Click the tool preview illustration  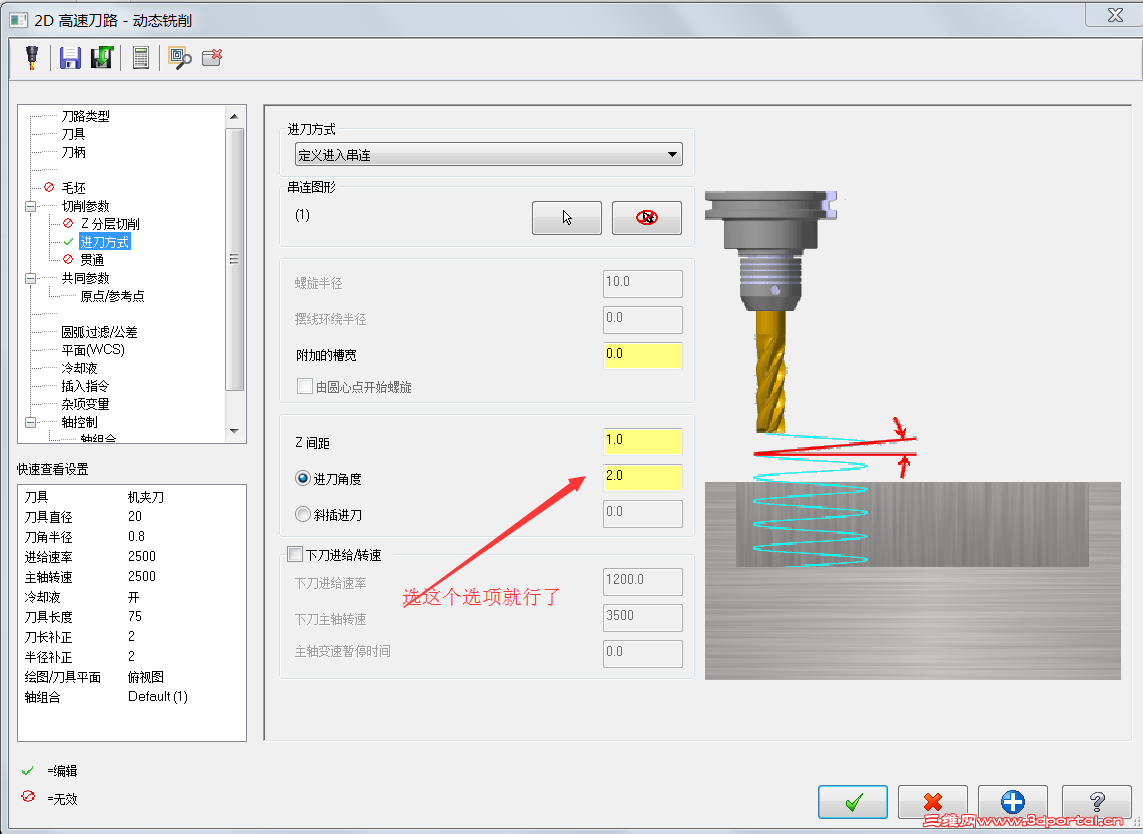tap(913, 434)
